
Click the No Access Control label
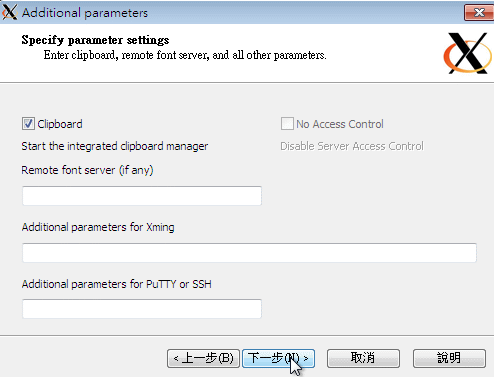coord(340,124)
